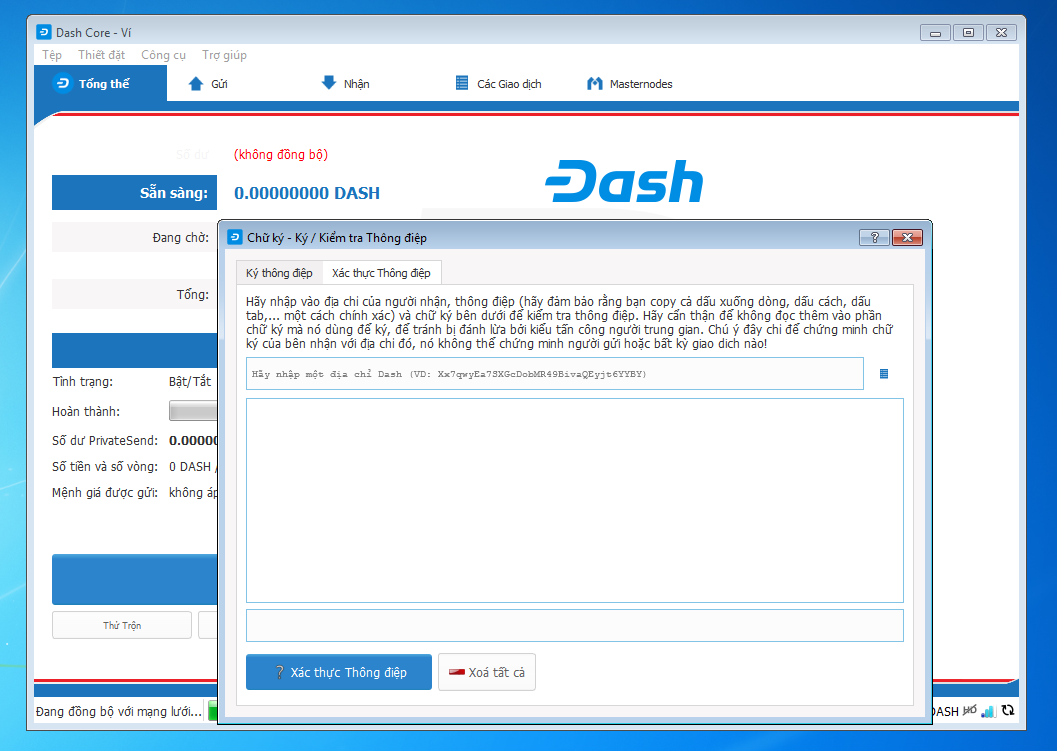Click the large message text area
Screen dimensions: 1057x751
pos(574,500)
